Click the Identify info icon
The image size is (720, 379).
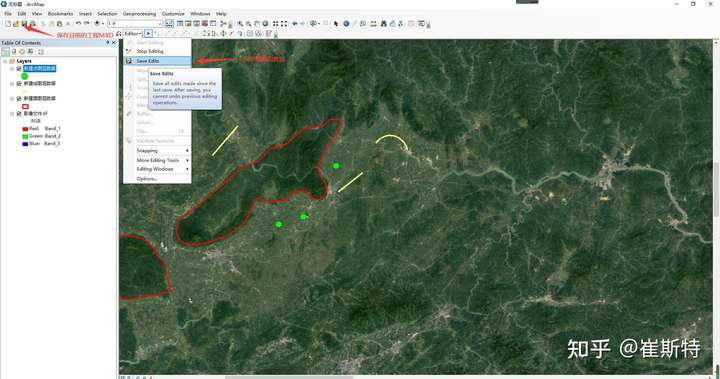point(346,23)
